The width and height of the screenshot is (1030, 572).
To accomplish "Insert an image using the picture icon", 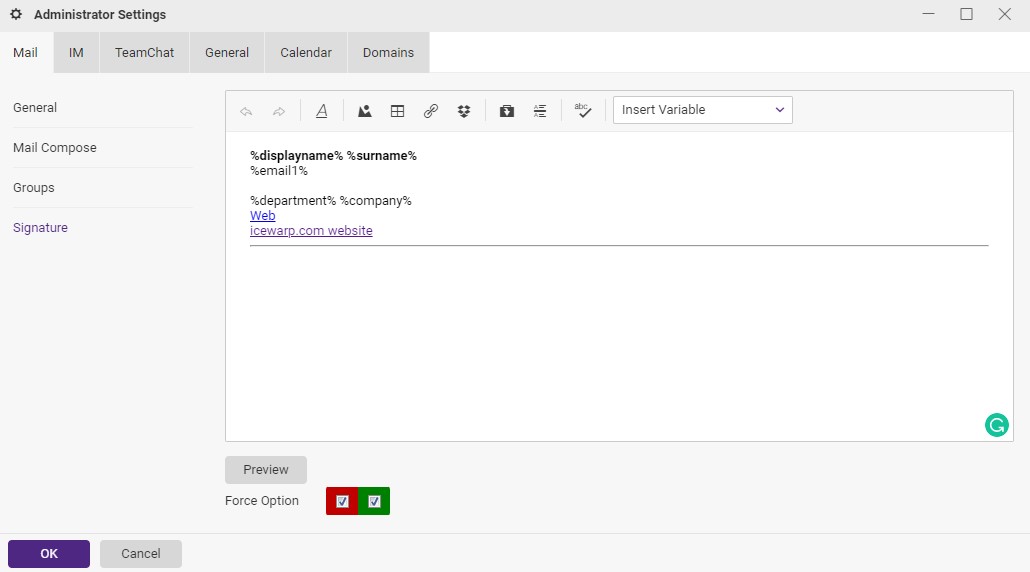I will [365, 111].
